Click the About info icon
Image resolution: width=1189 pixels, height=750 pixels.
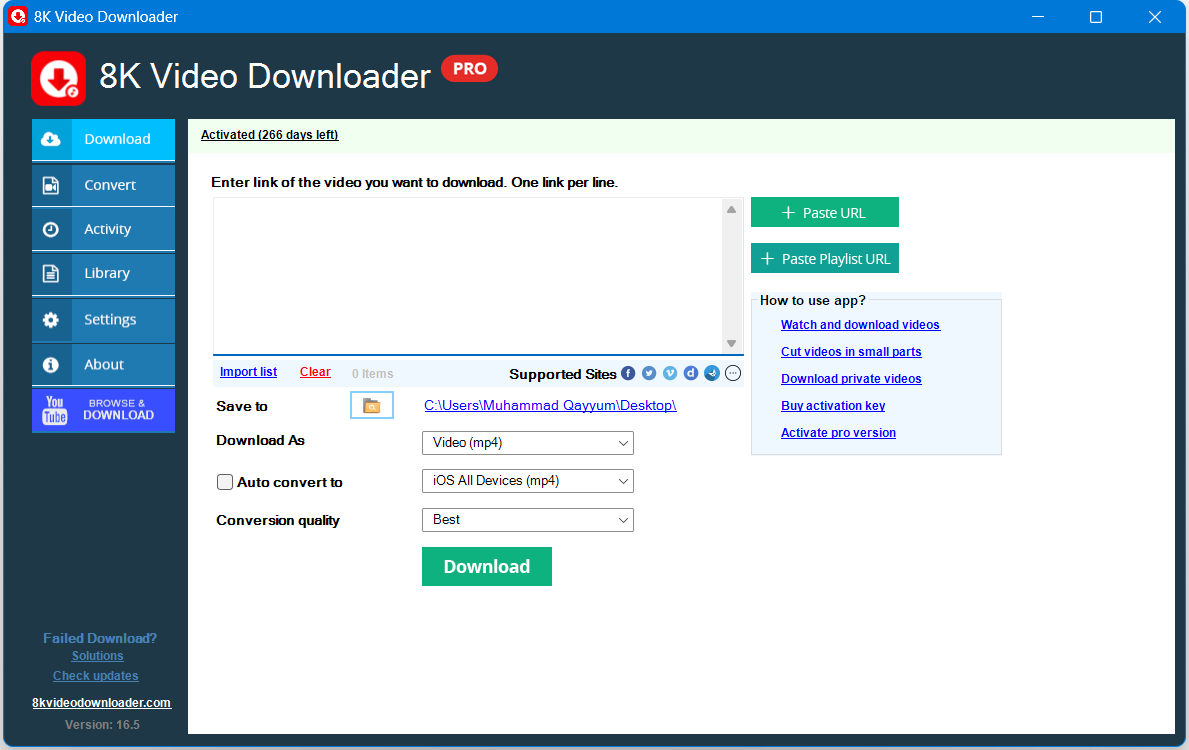pyautogui.click(x=51, y=365)
